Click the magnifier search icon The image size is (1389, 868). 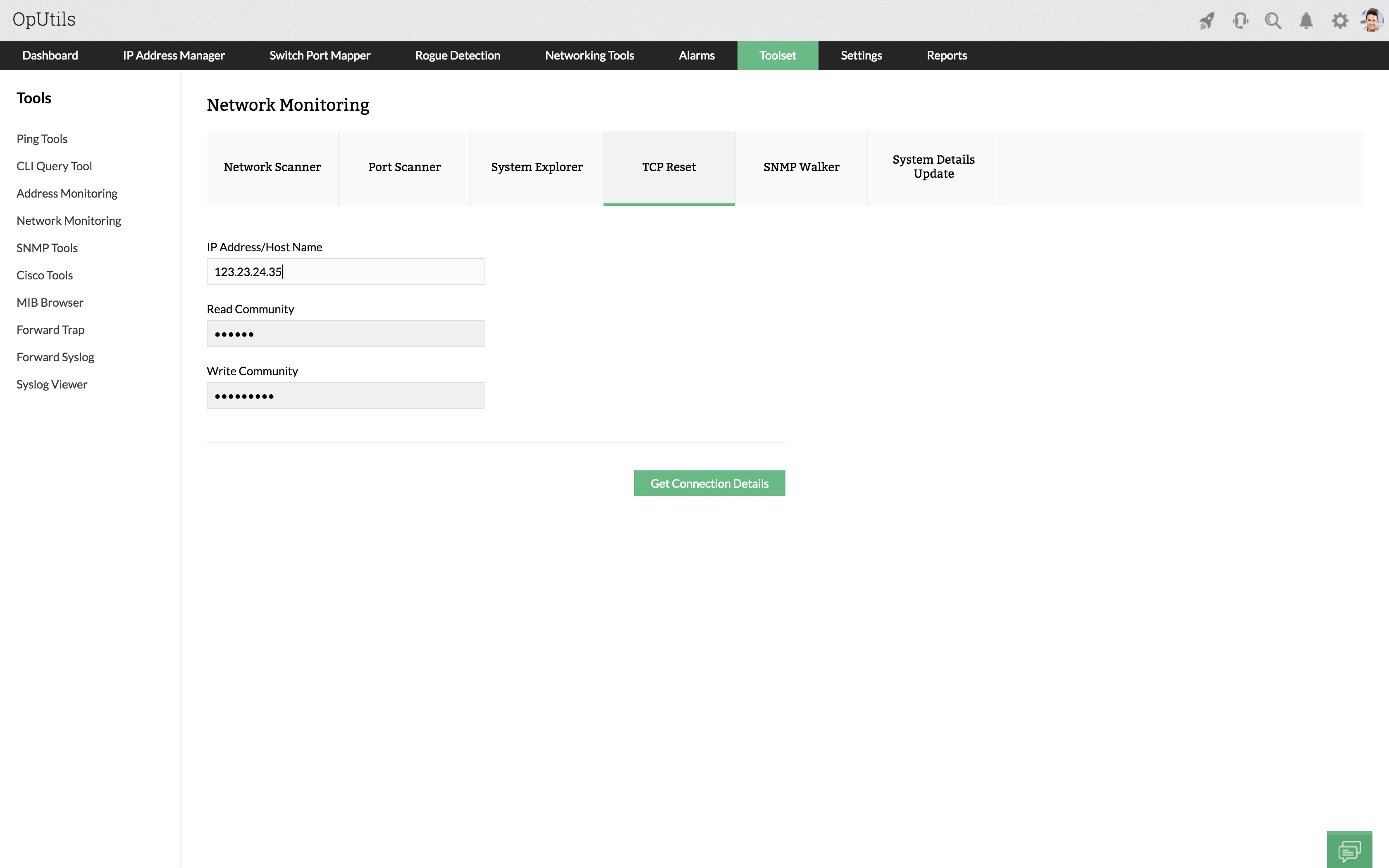coord(1273,21)
